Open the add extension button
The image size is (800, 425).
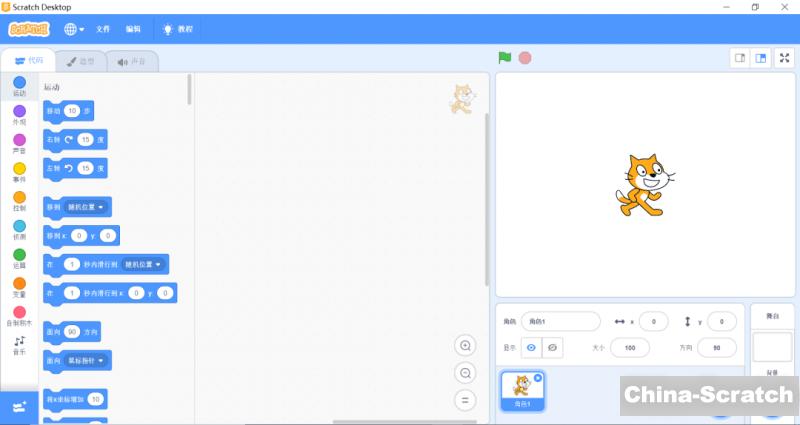19,405
